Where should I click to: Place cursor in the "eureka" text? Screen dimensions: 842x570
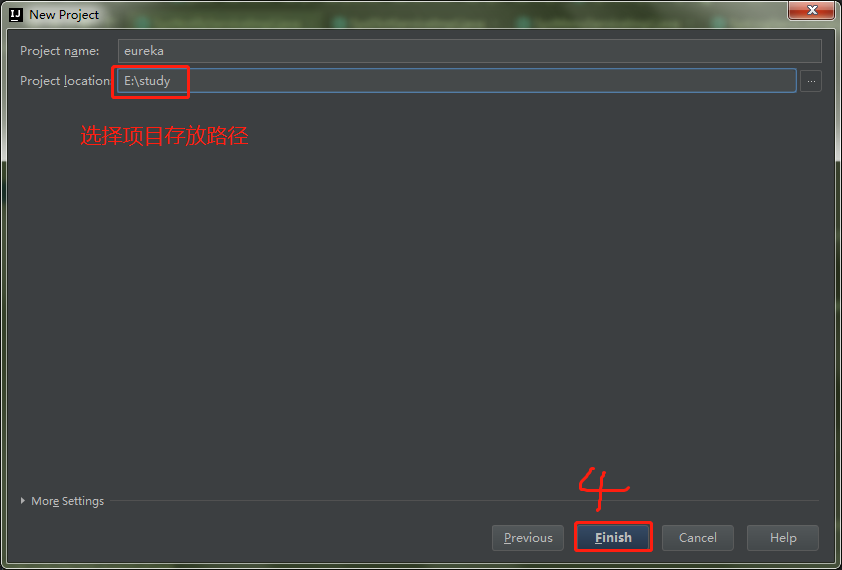[x=144, y=51]
